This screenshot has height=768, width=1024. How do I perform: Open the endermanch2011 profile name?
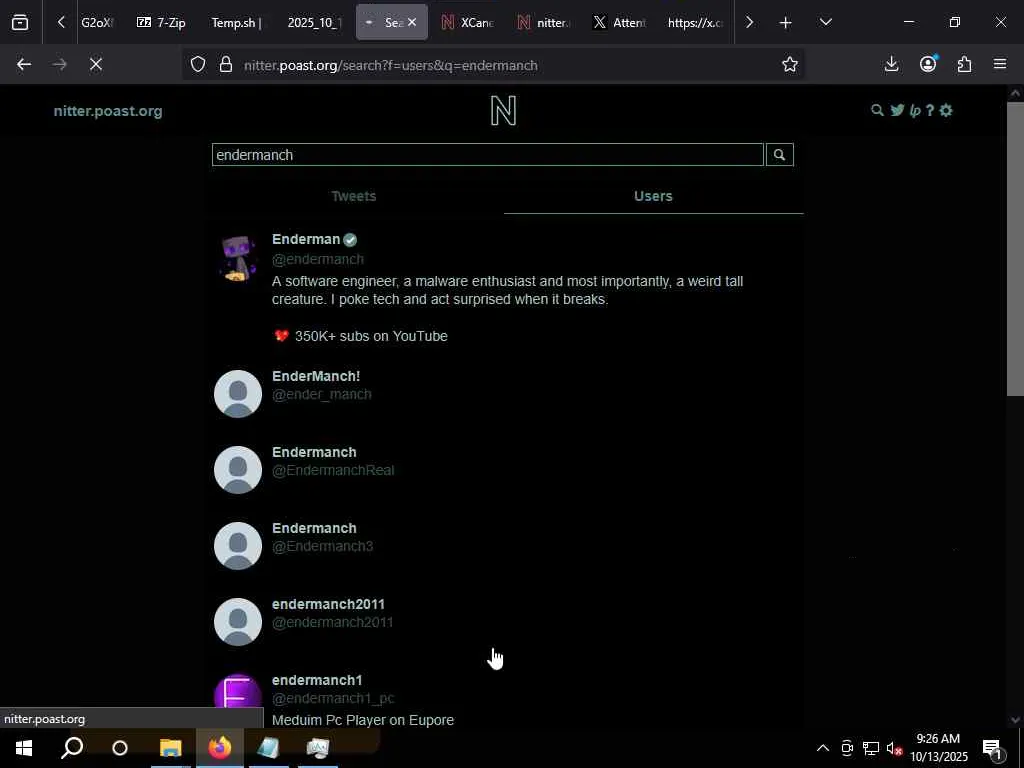[328, 604]
